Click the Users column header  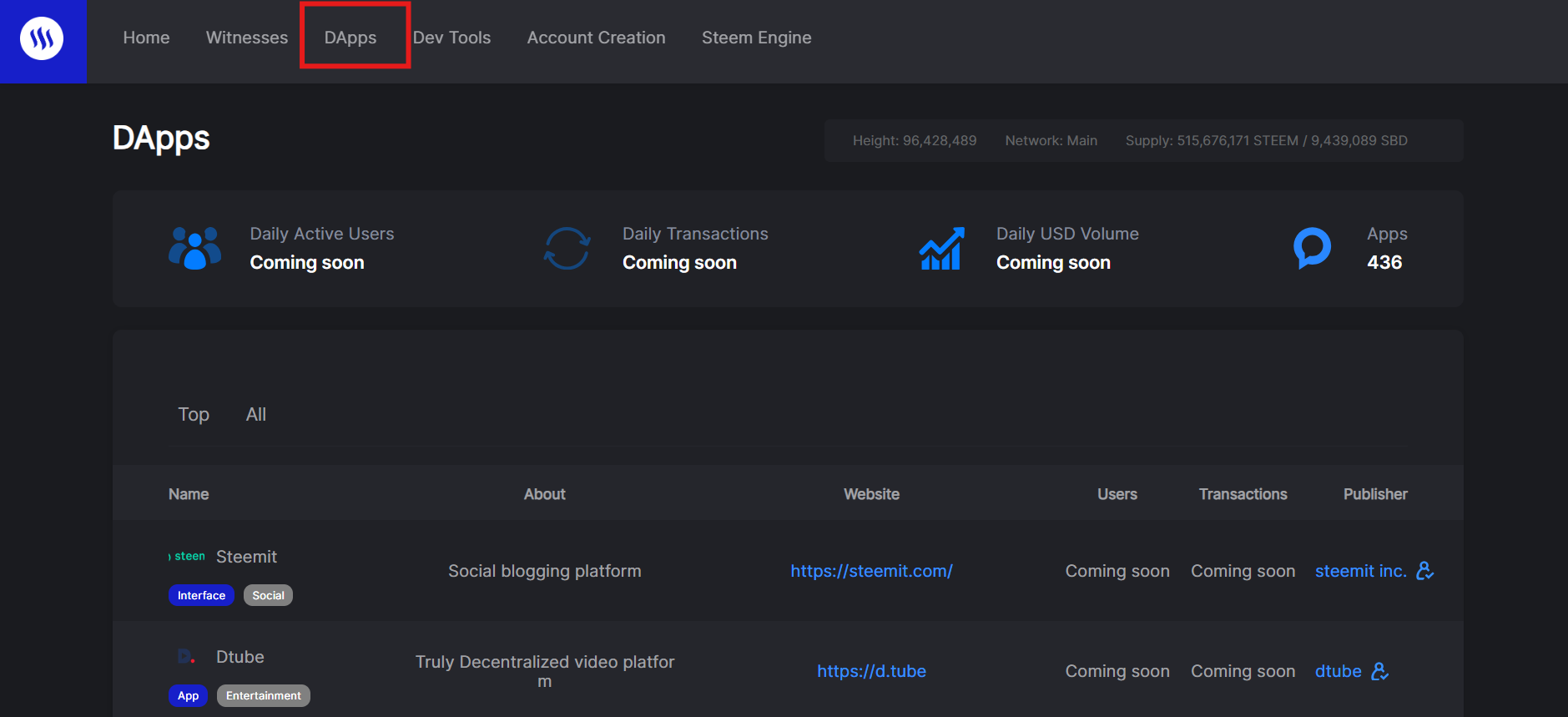click(x=1117, y=494)
